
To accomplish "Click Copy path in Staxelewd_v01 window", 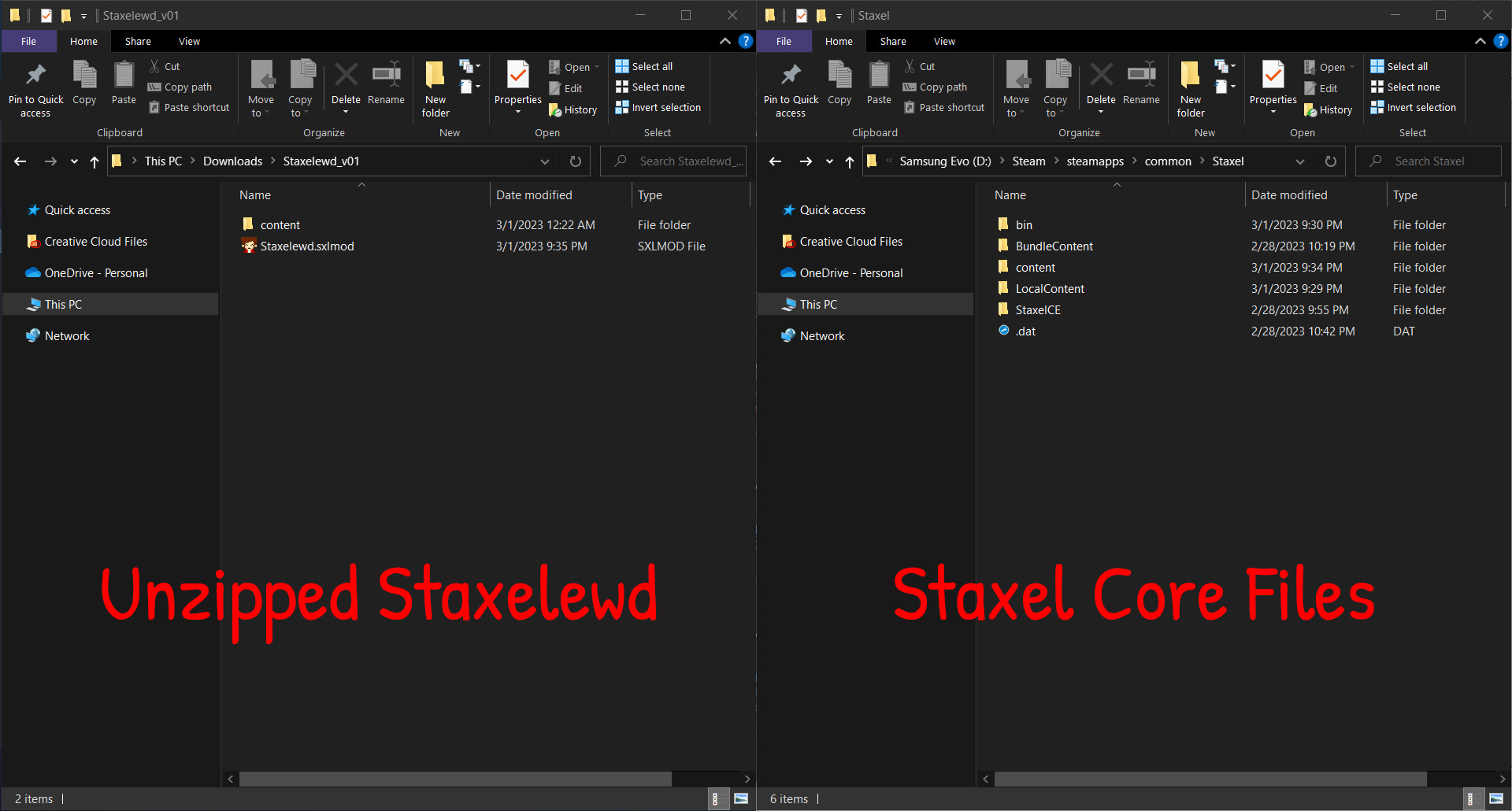I will coord(180,87).
